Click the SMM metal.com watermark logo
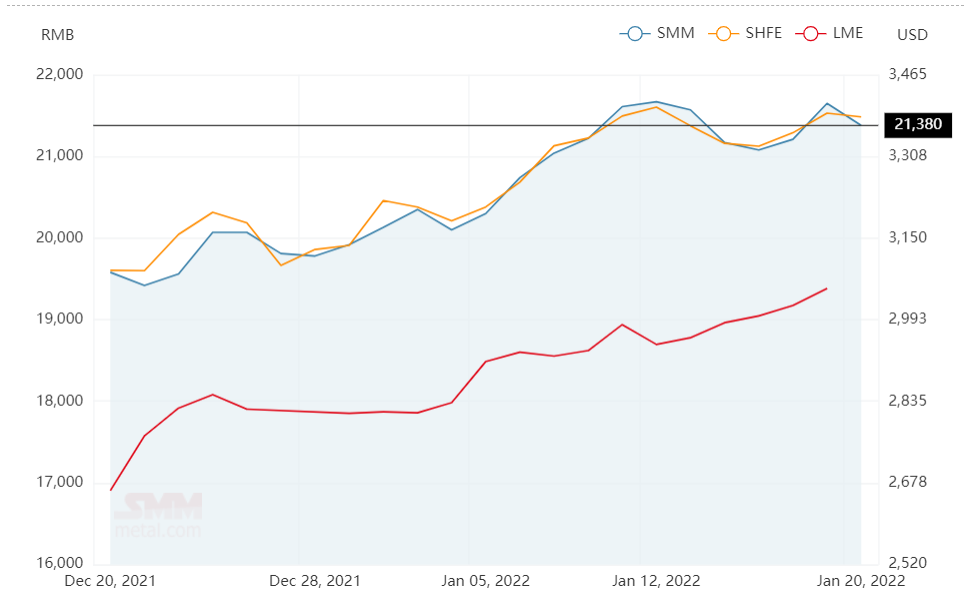The height and width of the screenshot is (591, 972). tap(158, 515)
